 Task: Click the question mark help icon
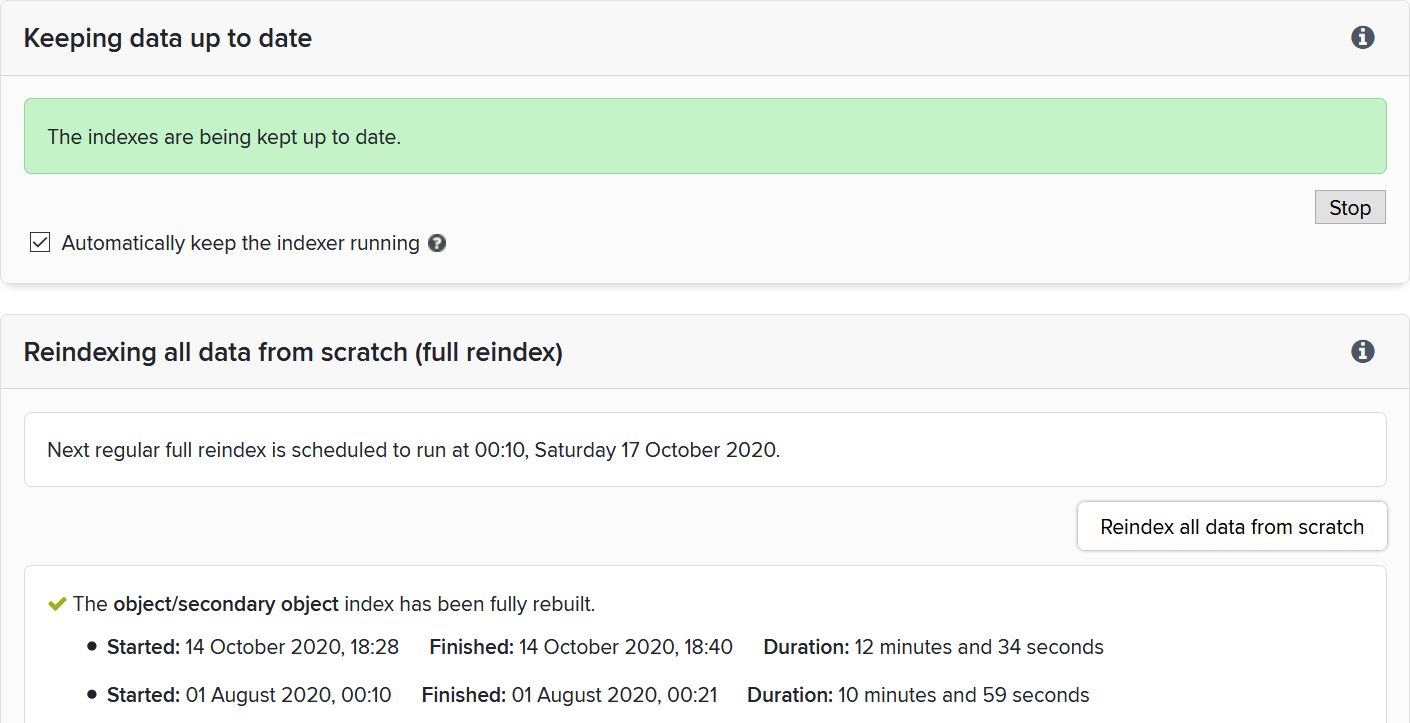(x=437, y=243)
